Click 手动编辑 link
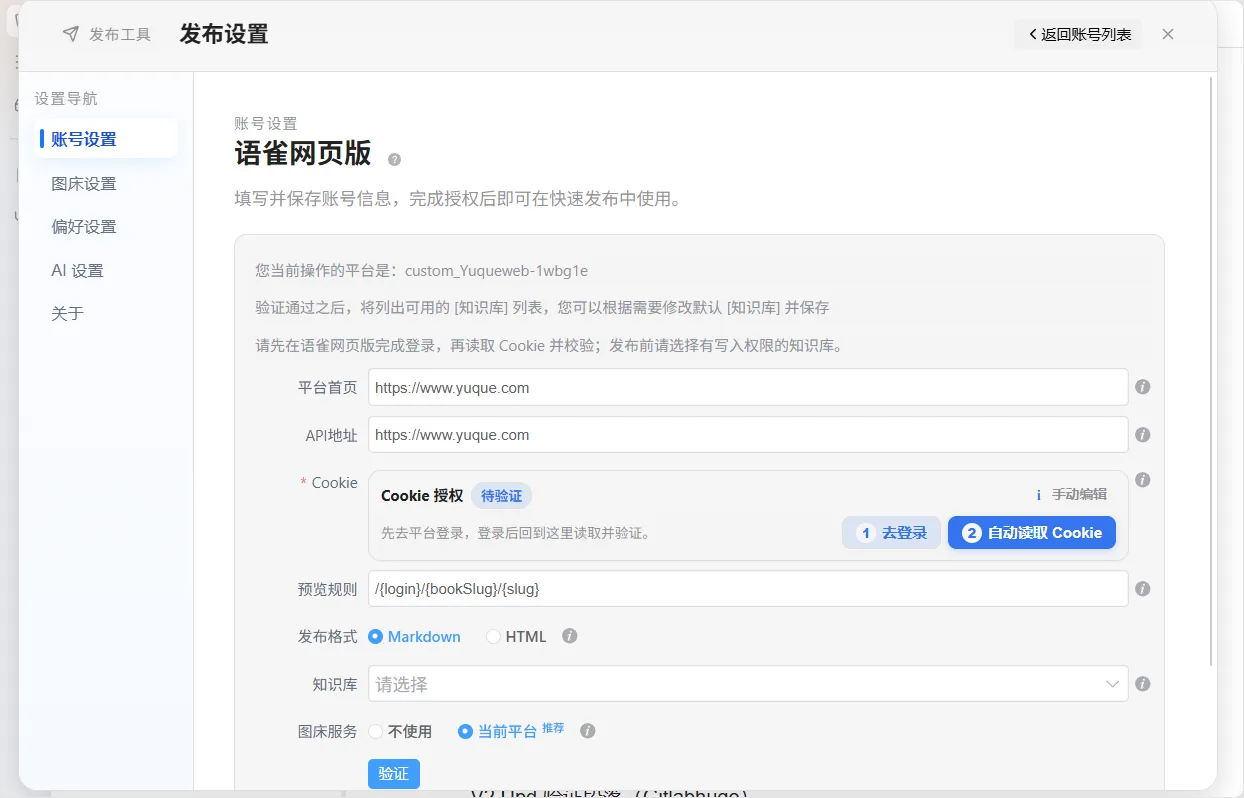Image resolution: width=1244 pixels, height=798 pixels. pos(1072,494)
